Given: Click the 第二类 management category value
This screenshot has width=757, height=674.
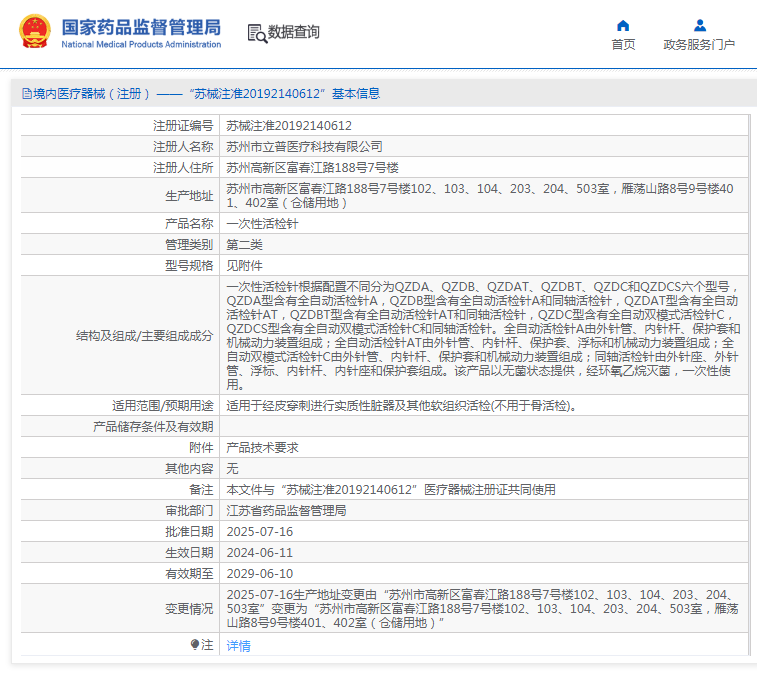Looking at the screenshot, I should click(245, 244).
